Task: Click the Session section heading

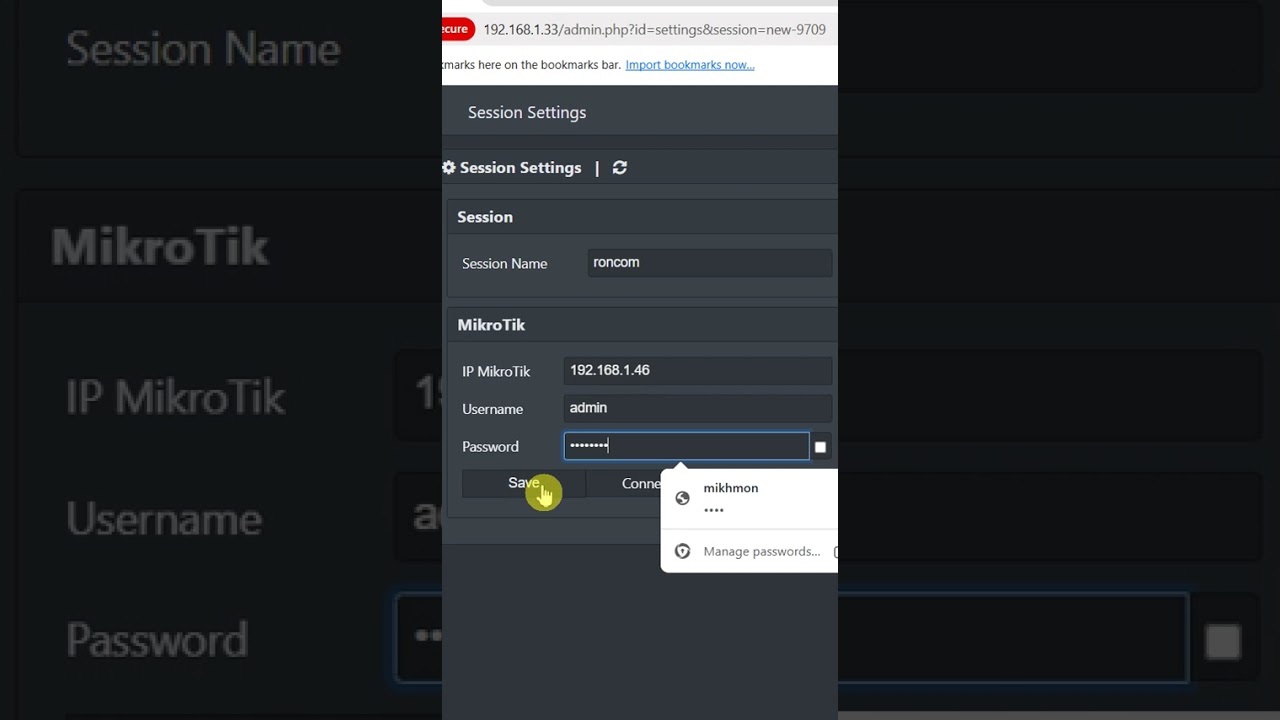Action: (485, 217)
